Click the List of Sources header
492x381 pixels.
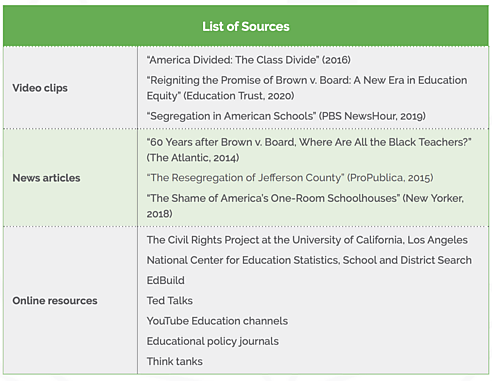click(246, 27)
